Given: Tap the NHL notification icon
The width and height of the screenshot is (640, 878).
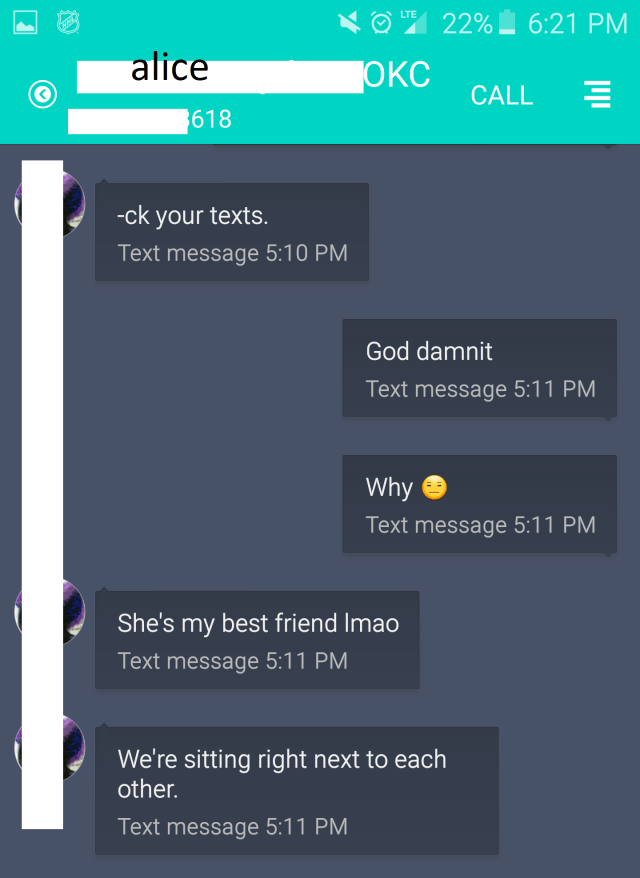Looking at the screenshot, I should tap(68, 23).
